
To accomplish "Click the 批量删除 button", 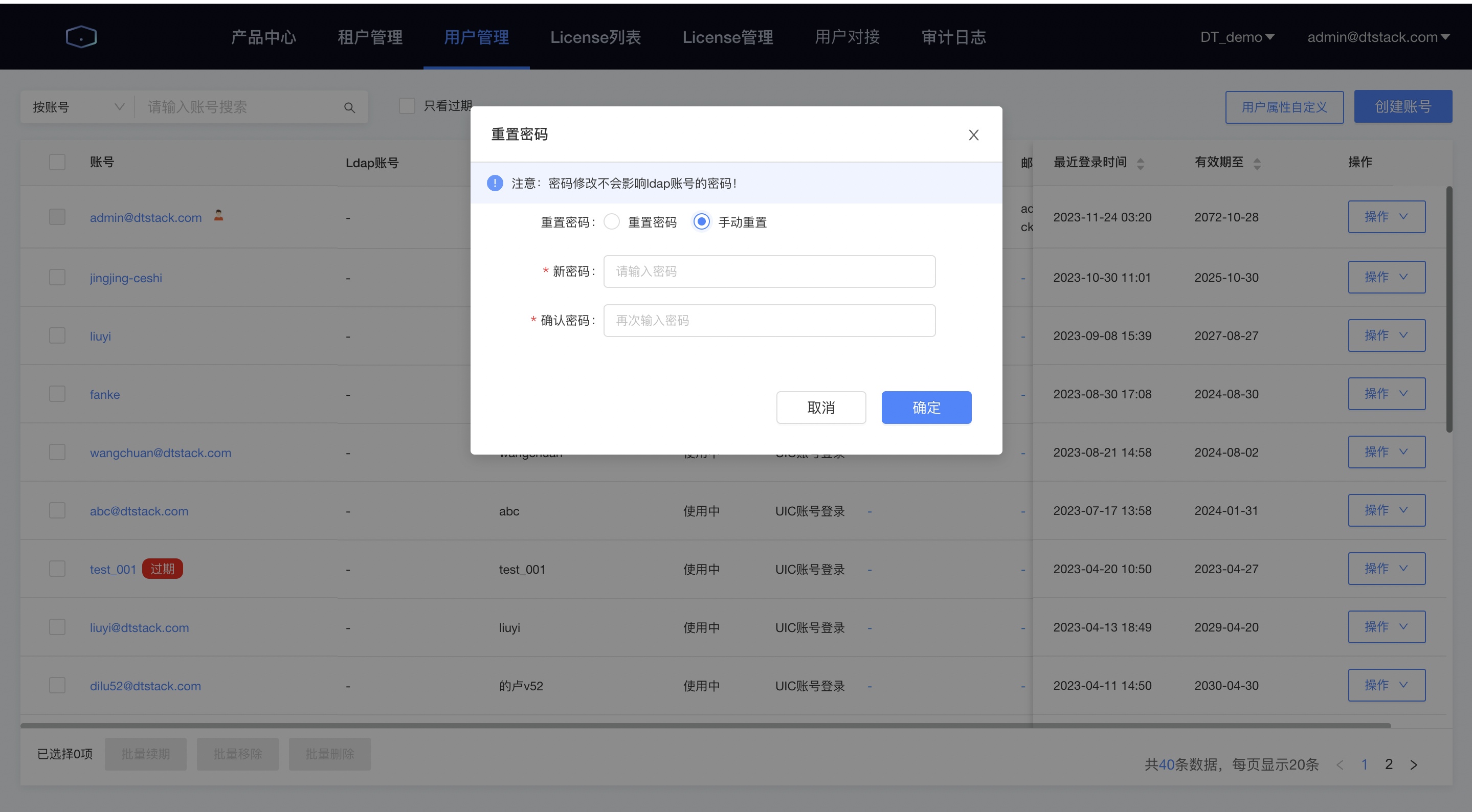I will click(x=330, y=754).
